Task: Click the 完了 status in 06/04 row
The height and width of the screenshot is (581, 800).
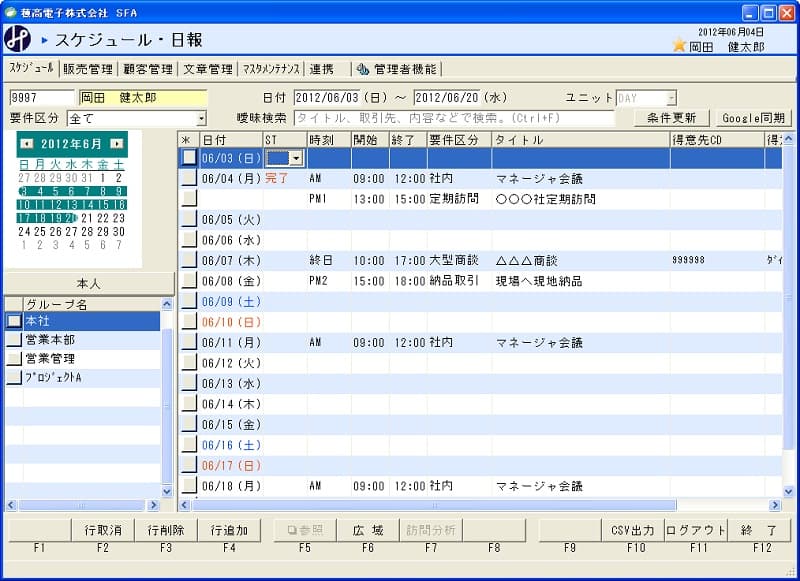Action: click(x=277, y=178)
